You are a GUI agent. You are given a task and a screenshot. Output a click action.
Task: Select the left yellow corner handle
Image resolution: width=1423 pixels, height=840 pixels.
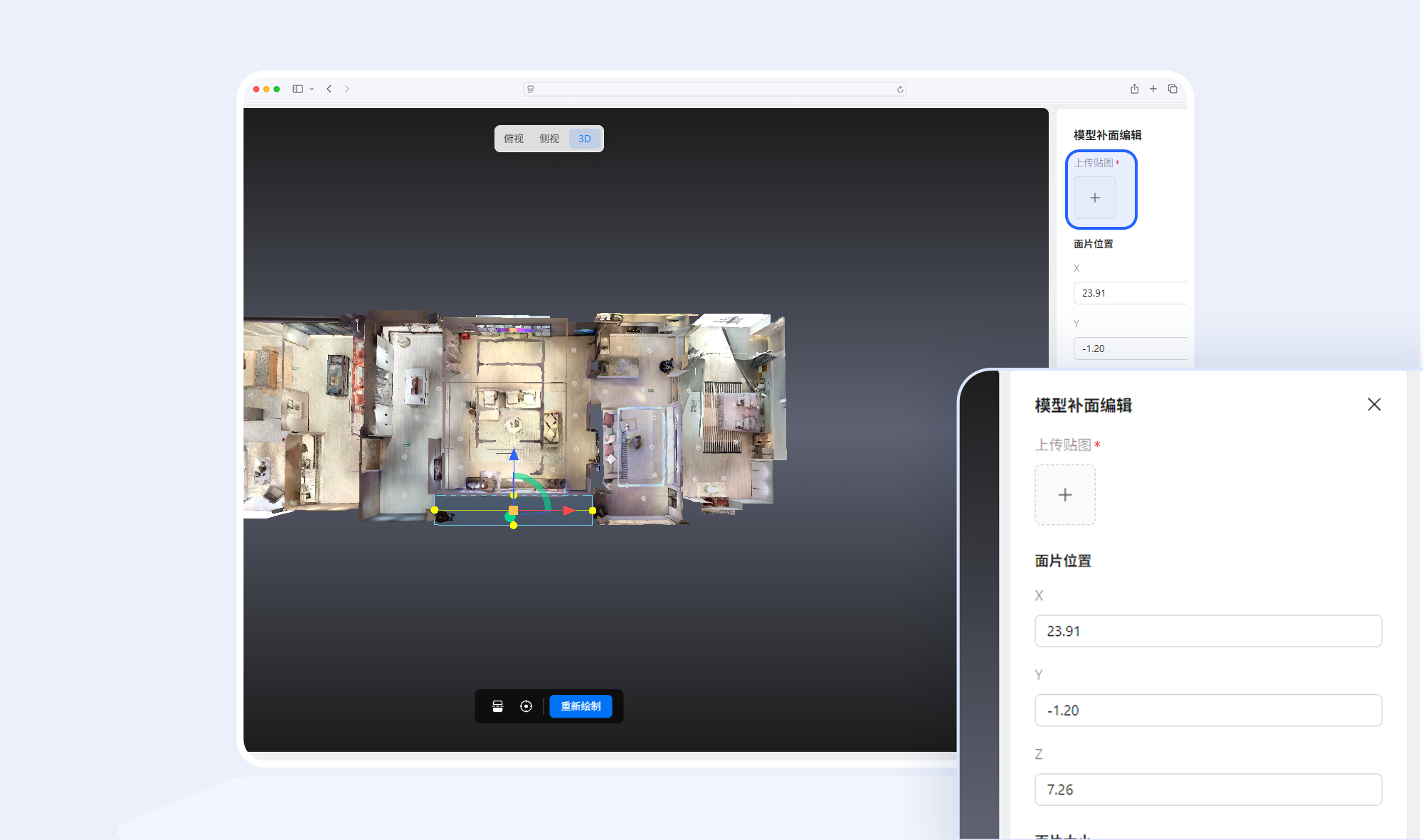pos(435,510)
